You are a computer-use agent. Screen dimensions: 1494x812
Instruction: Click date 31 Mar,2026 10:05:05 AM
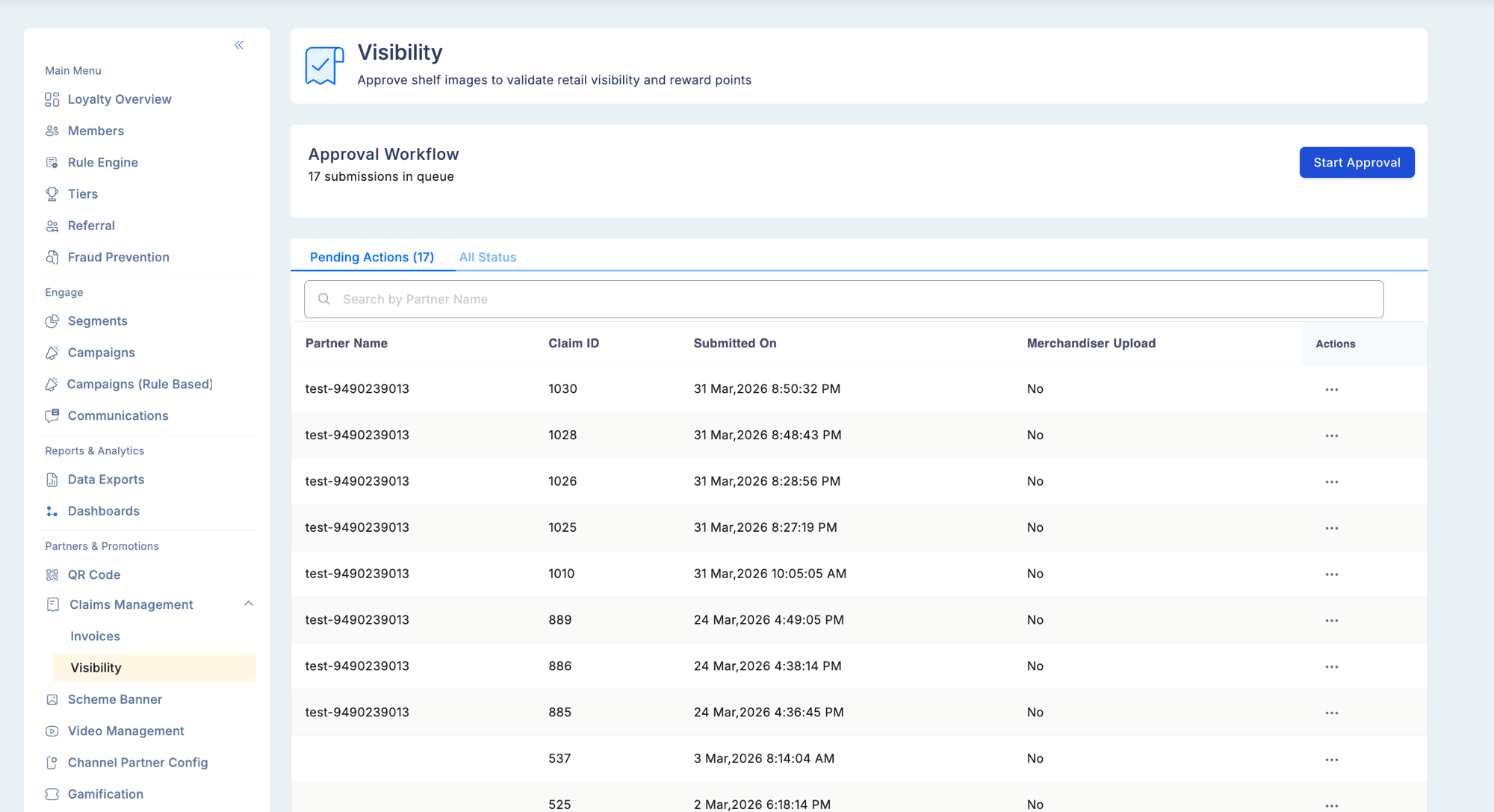click(770, 574)
